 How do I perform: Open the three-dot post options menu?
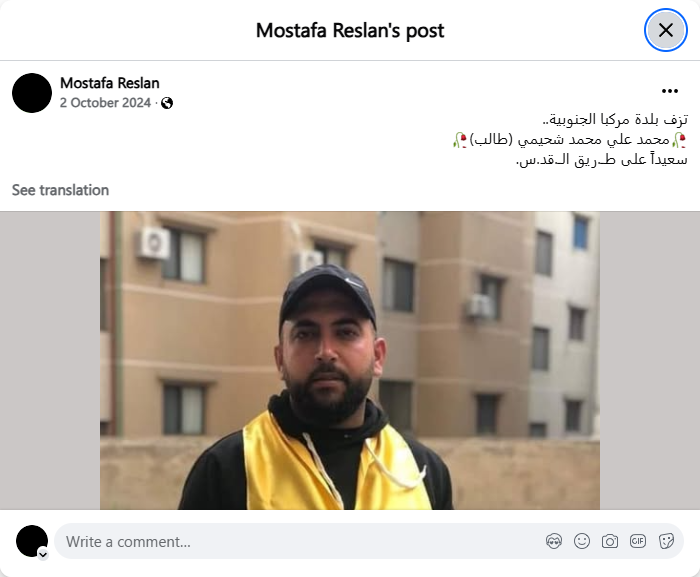[670, 91]
